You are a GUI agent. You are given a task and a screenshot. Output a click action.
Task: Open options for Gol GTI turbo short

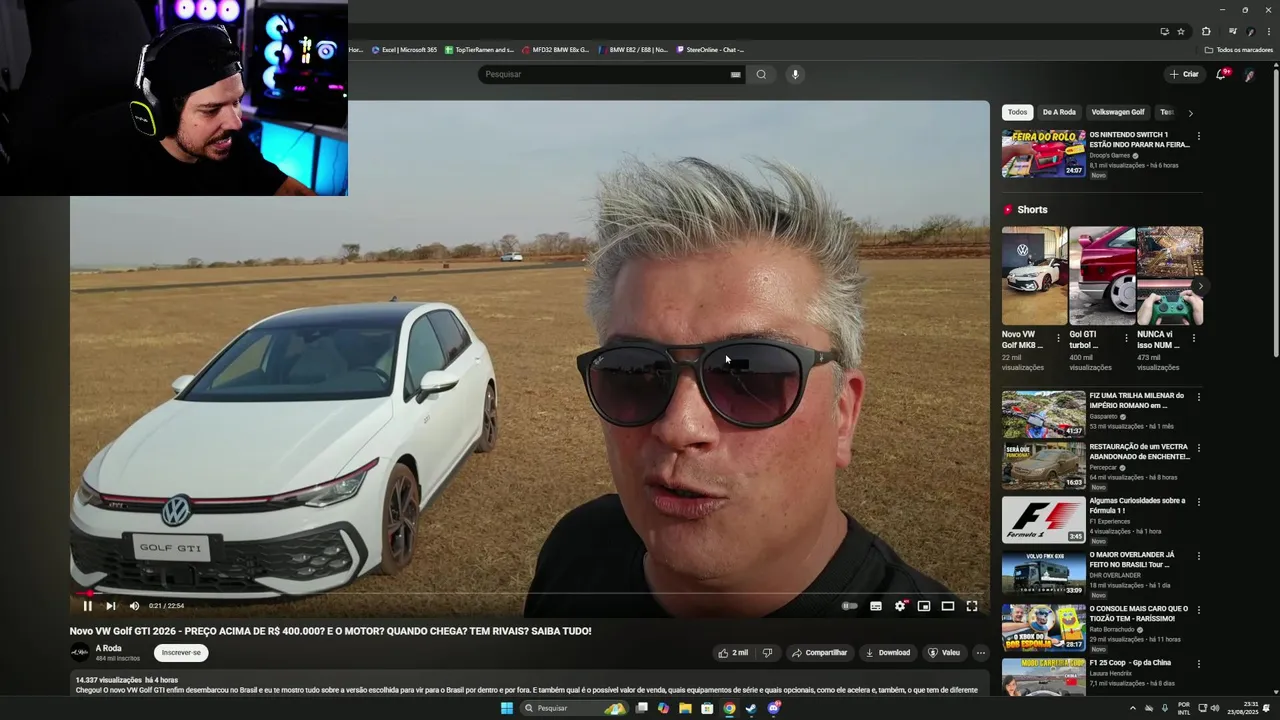[x=1126, y=338]
